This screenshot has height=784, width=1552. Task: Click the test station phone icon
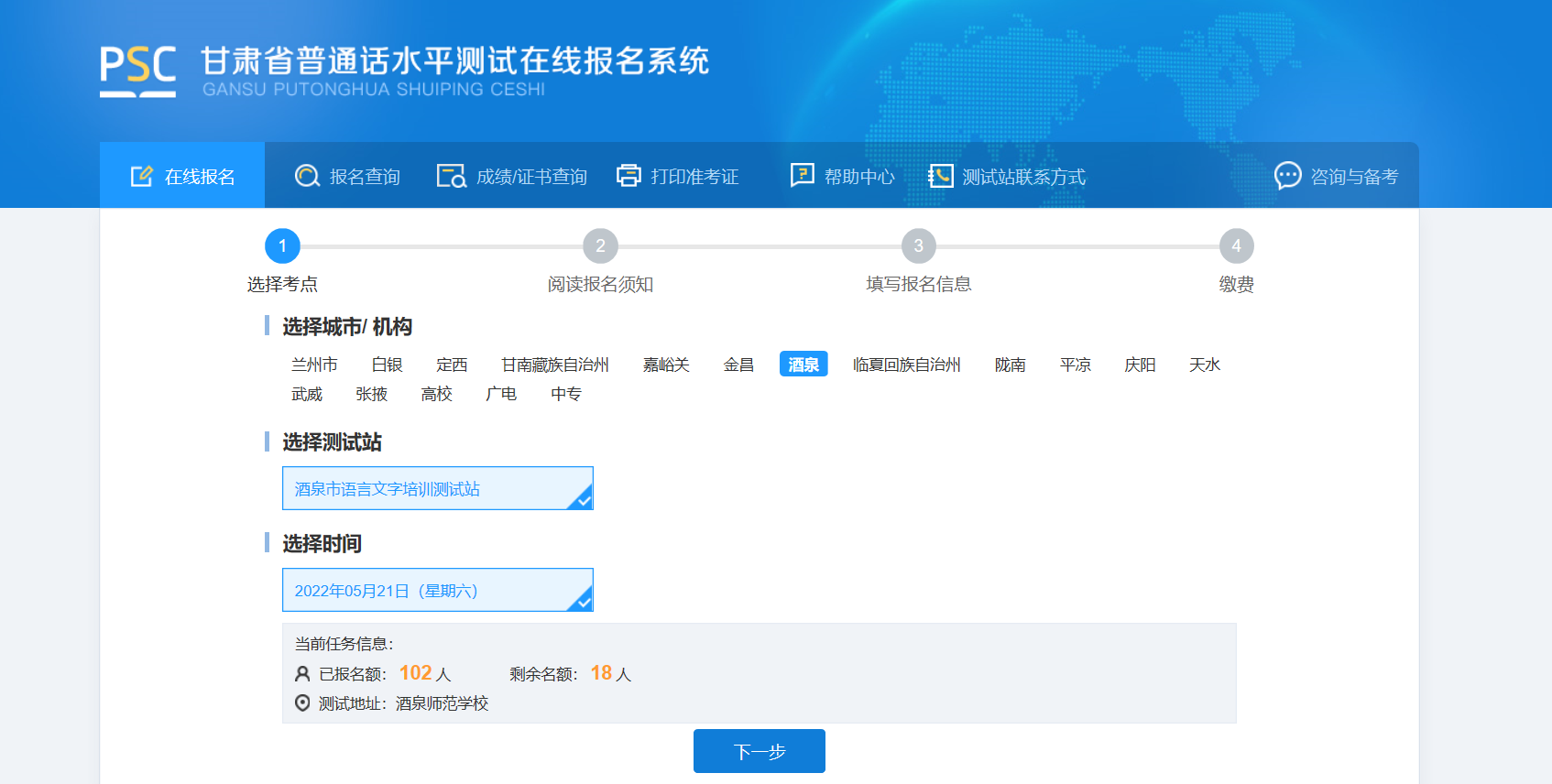(x=940, y=176)
